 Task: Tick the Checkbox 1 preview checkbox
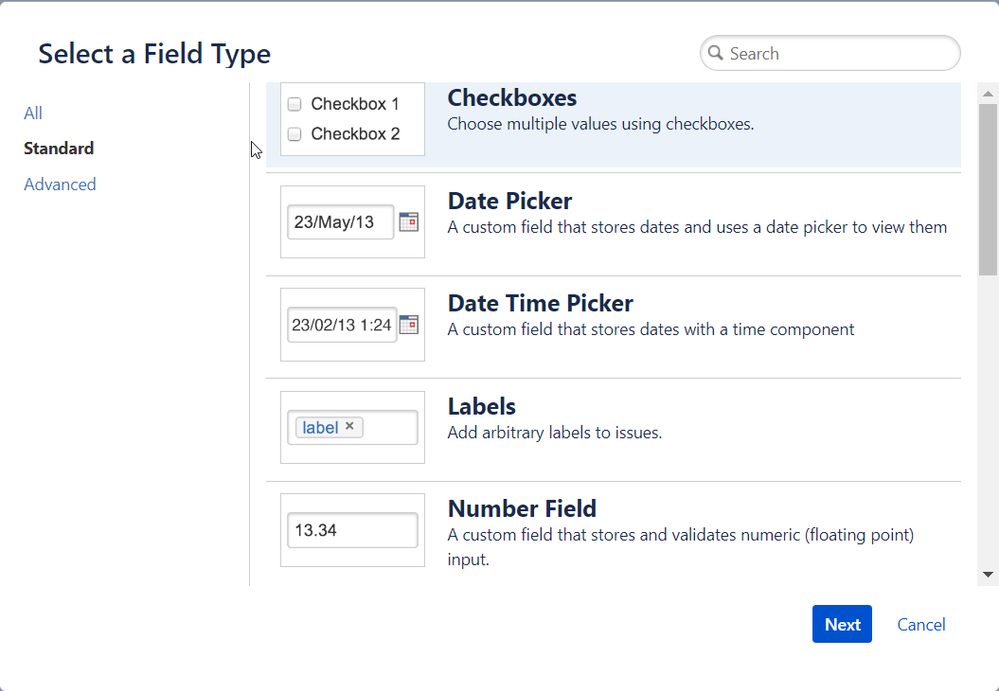tap(294, 104)
